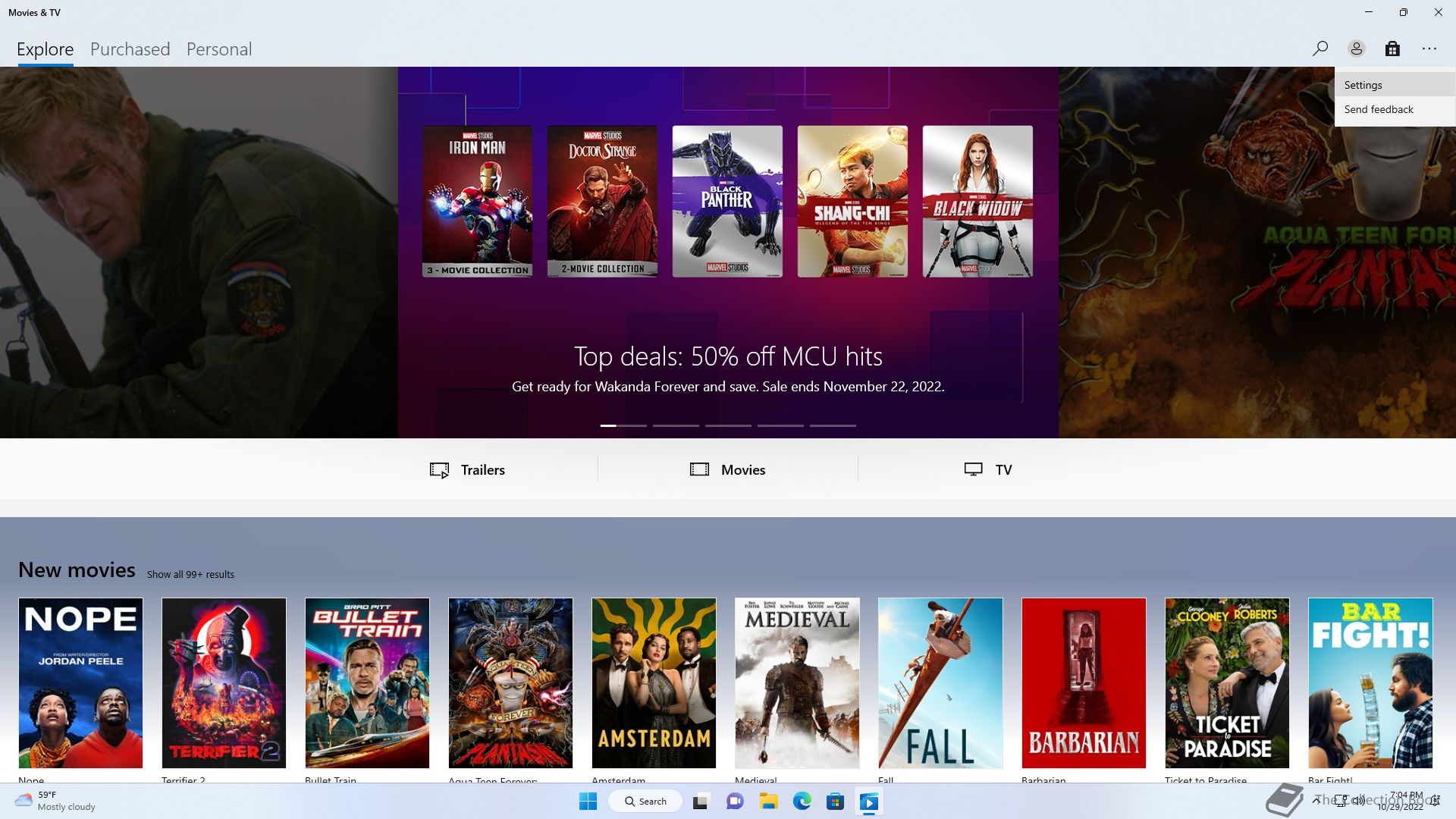Select the second carousel page indicator

(676, 425)
